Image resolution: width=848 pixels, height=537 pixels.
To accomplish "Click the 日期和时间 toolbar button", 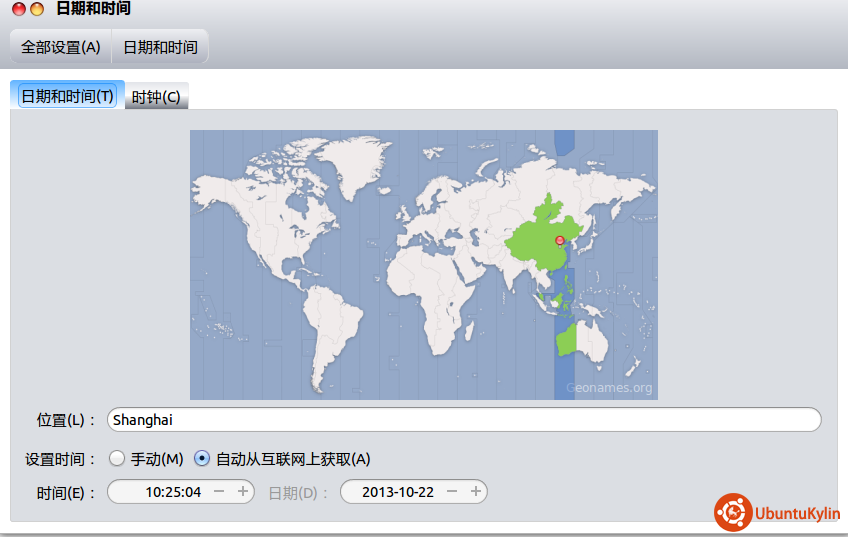I will 160,47.
